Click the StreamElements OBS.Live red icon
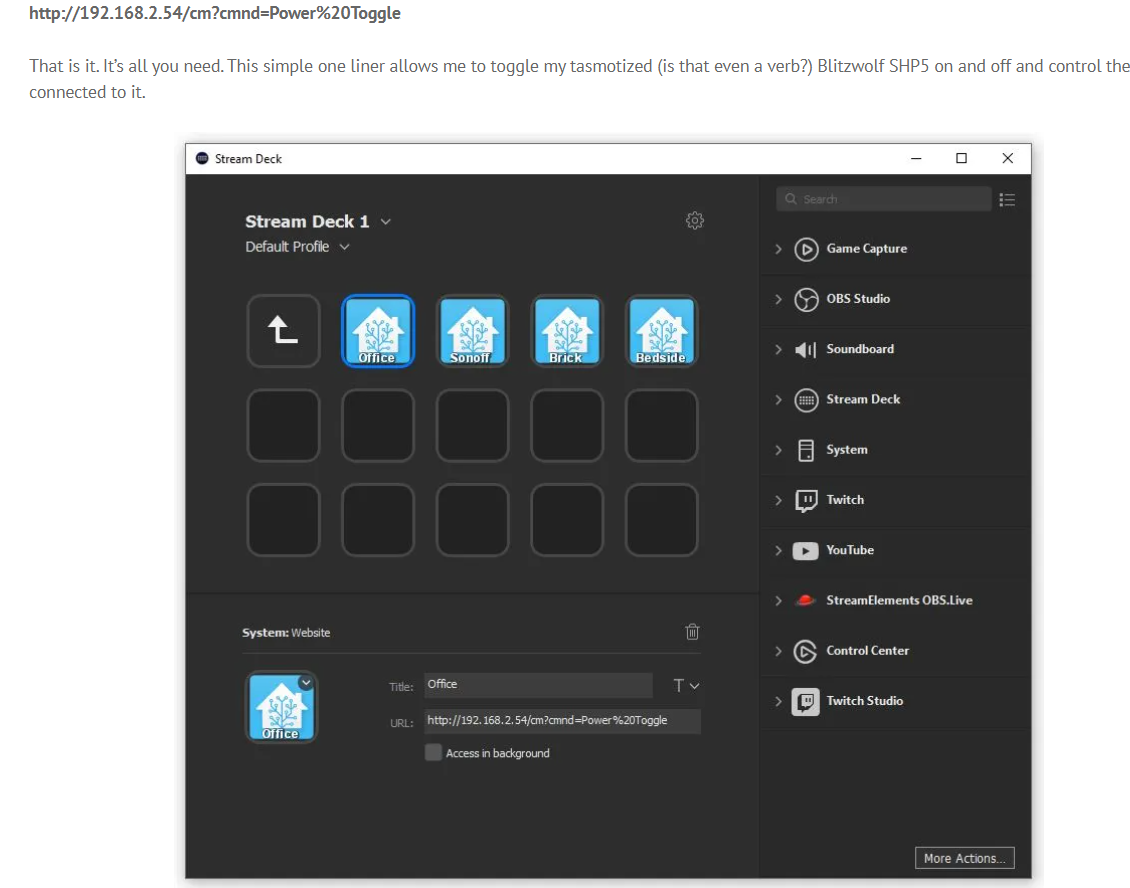This screenshot has height=888, width=1130. pos(806,600)
